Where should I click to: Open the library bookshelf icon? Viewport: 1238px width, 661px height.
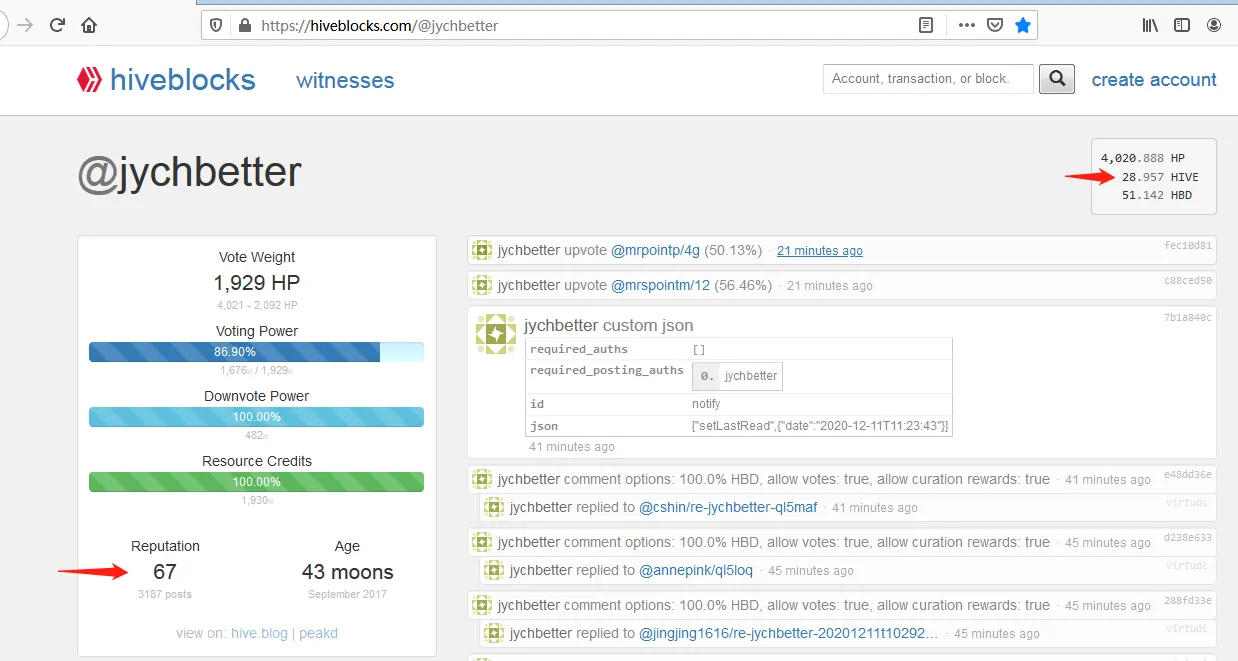tap(1150, 25)
